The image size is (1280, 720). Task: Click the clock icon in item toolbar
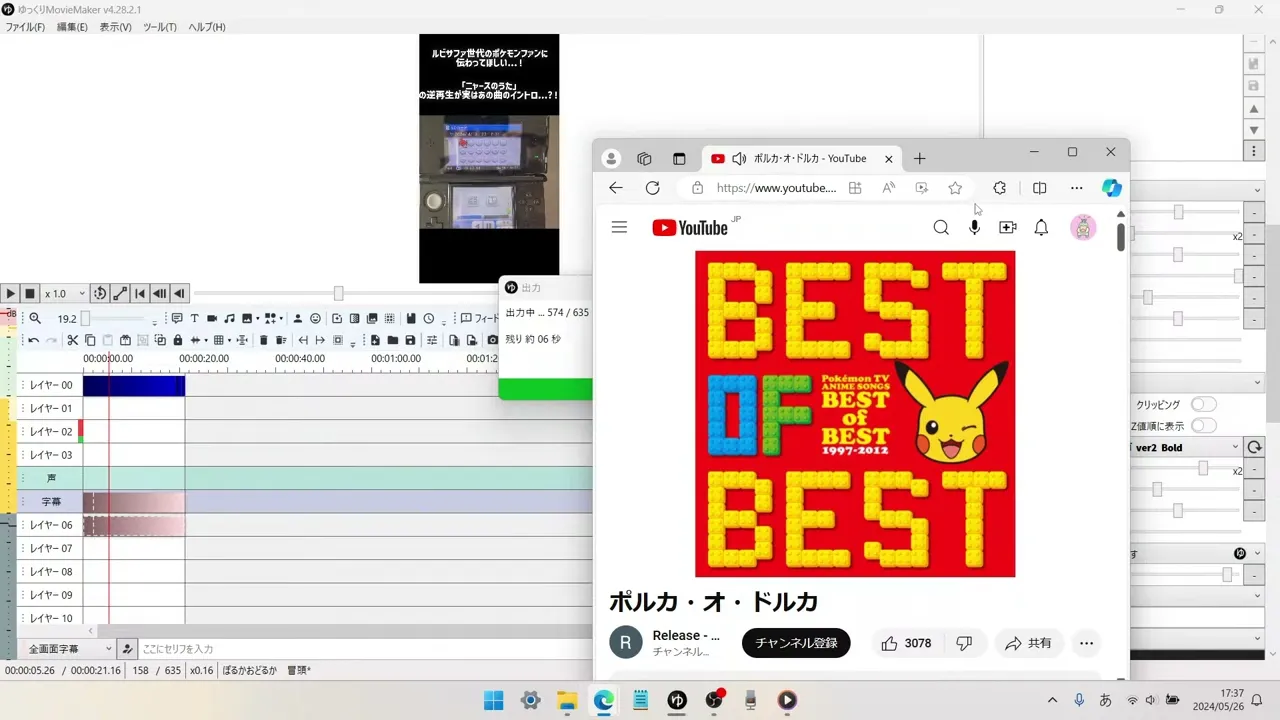click(429, 318)
